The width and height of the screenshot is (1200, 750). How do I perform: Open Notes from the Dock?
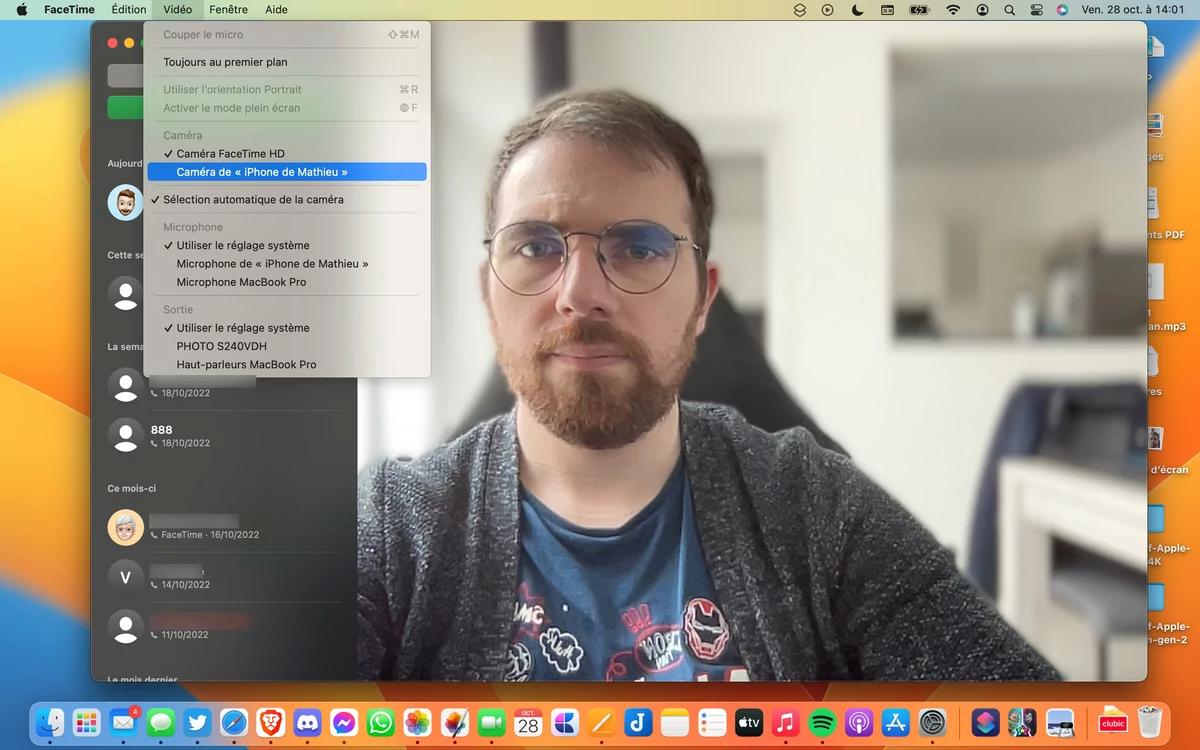pos(675,722)
